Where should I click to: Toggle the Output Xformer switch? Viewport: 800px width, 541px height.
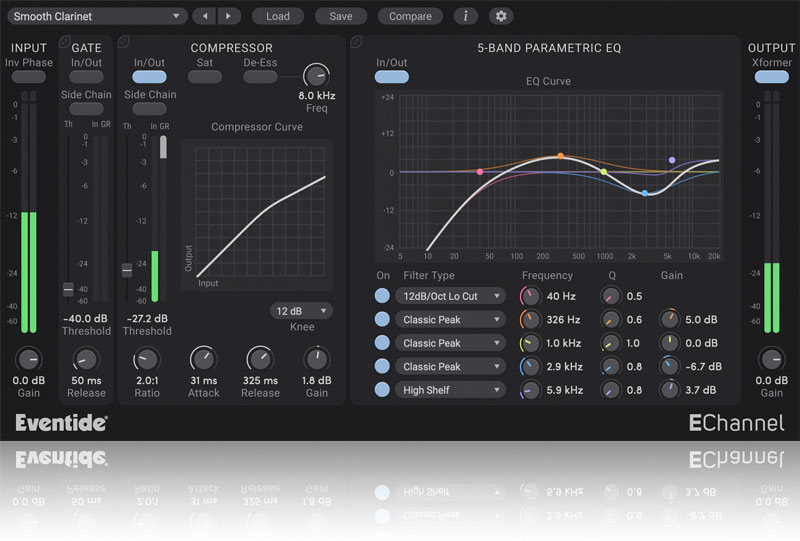[x=770, y=77]
